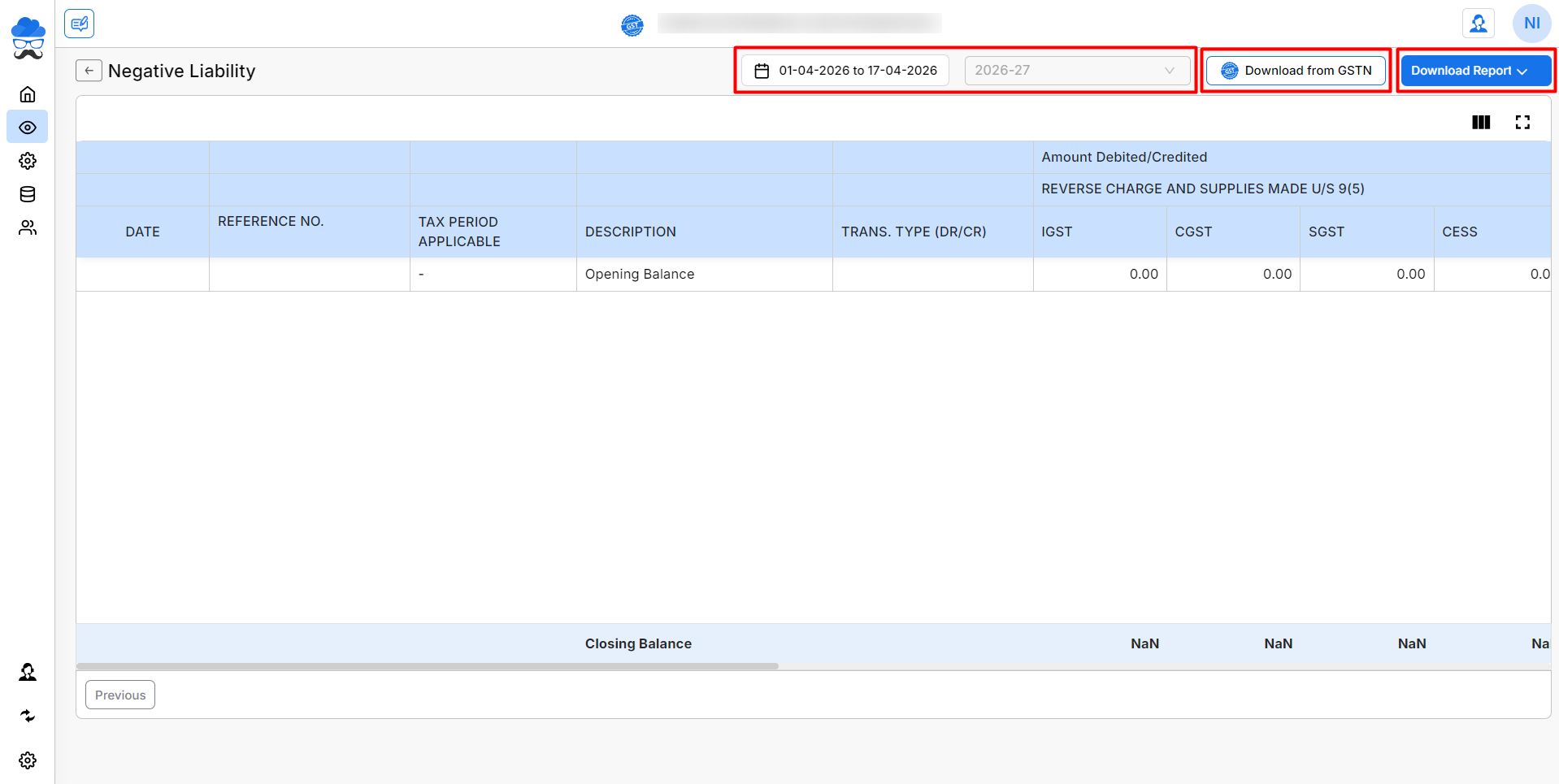Viewport: 1559px width, 784px height.
Task: Open the gear settings icon below eye
Action: [28, 161]
